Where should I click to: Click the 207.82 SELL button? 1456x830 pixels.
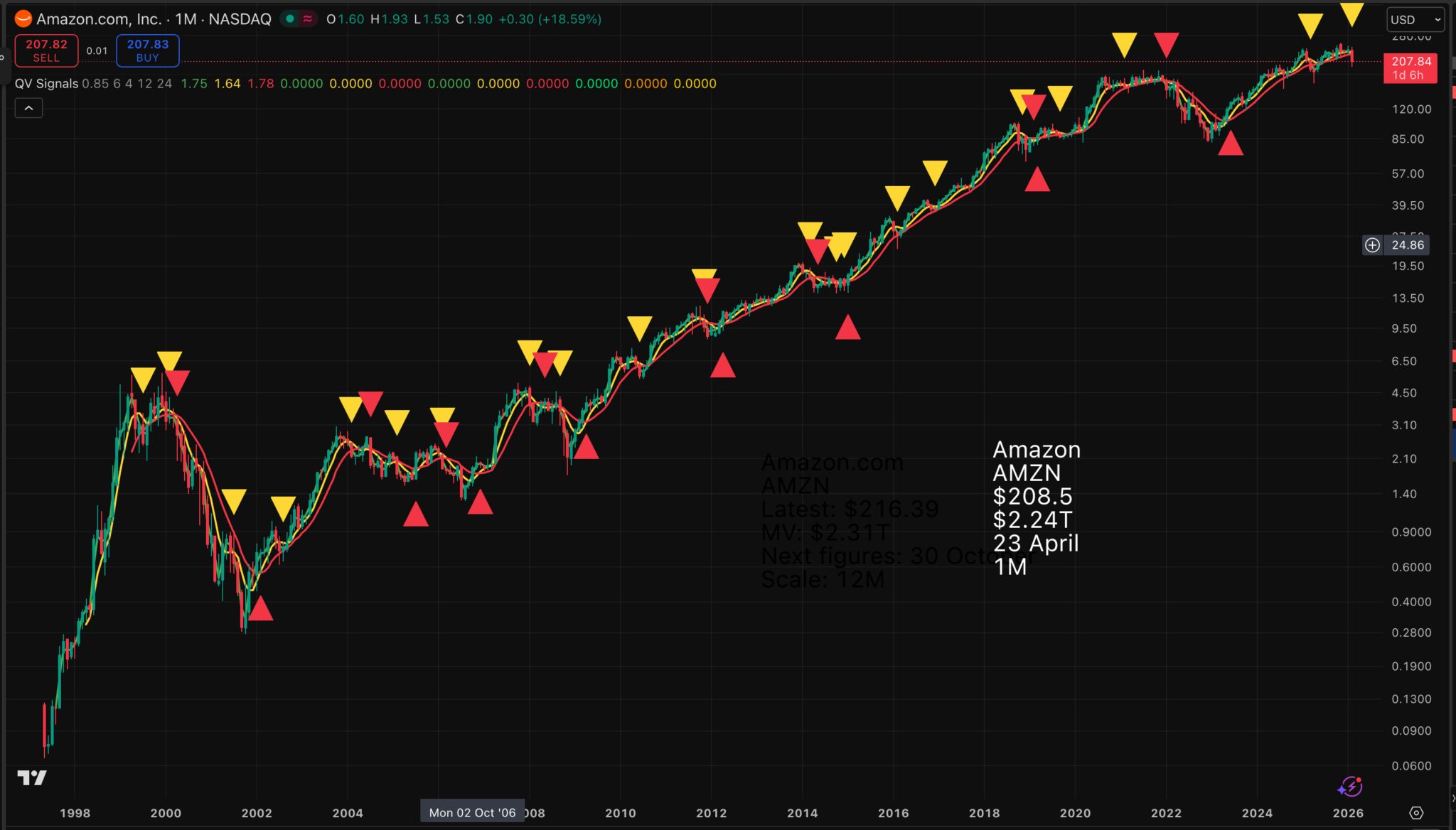click(46, 50)
